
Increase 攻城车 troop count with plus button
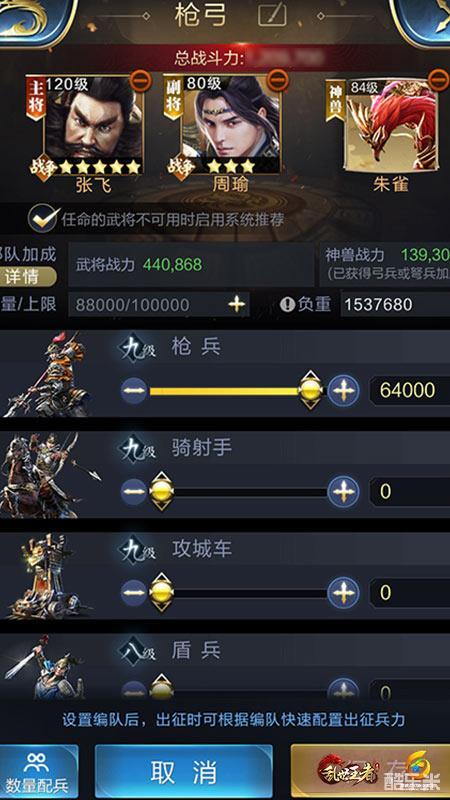(x=343, y=592)
